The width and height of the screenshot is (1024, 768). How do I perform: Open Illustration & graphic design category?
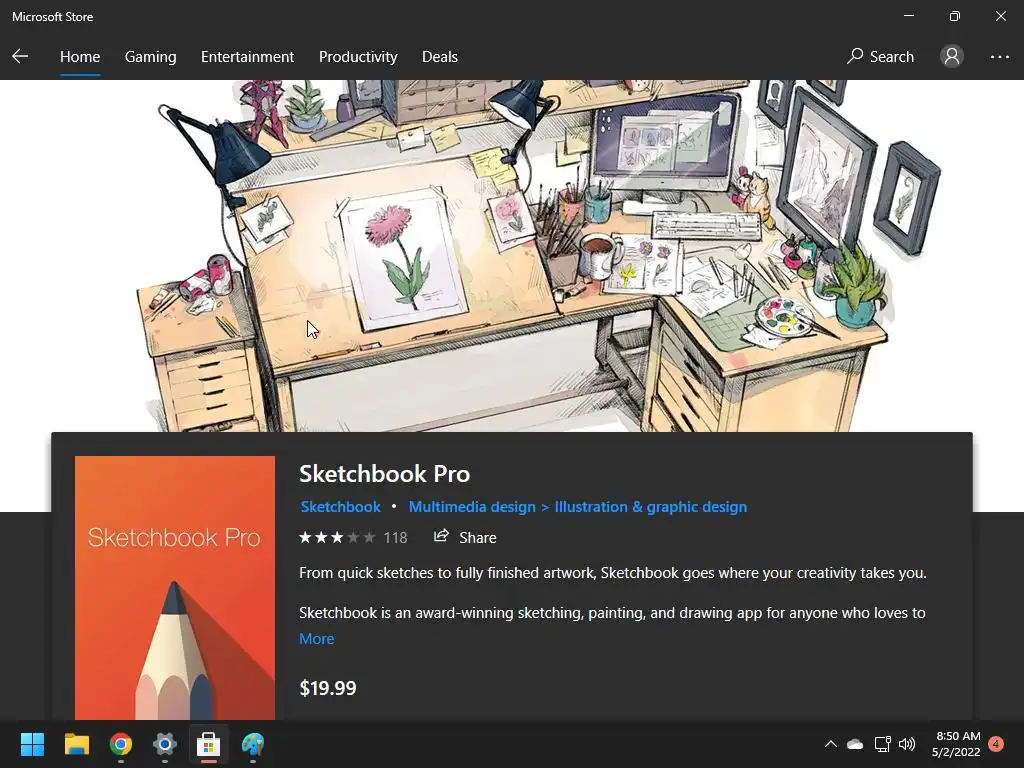coord(650,507)
